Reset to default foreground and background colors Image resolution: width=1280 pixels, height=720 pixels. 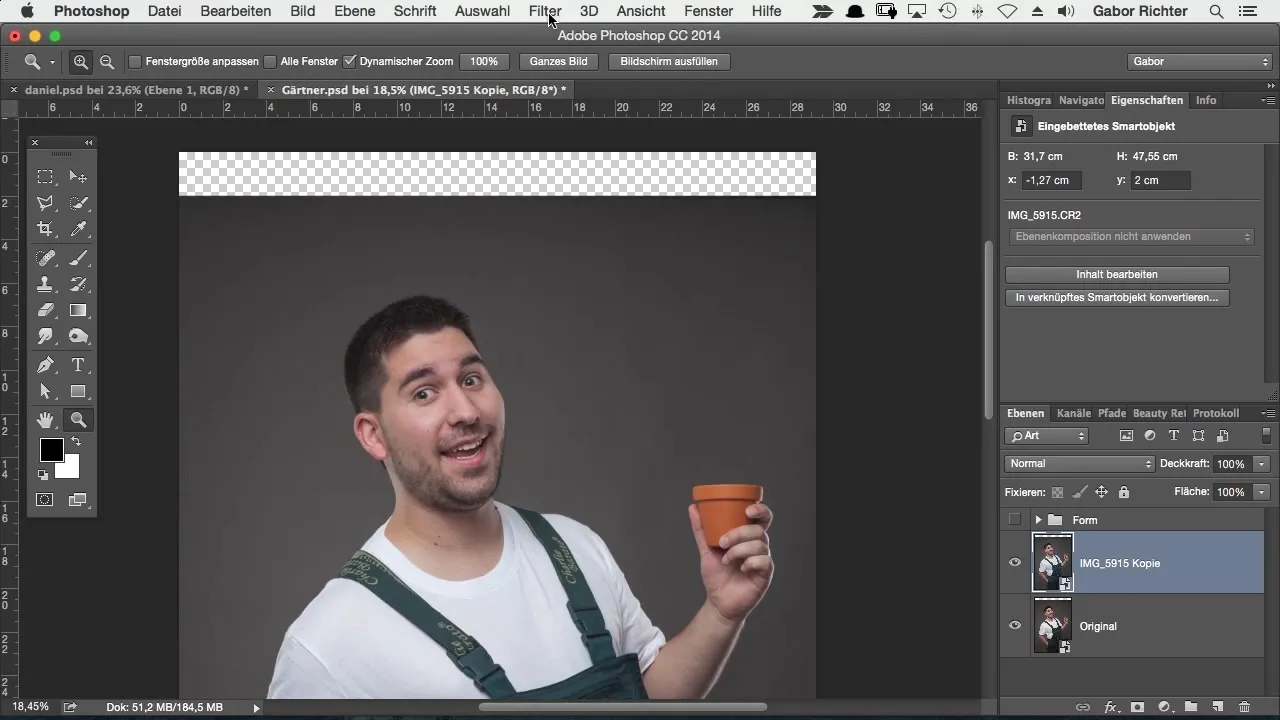pos(43,475)
